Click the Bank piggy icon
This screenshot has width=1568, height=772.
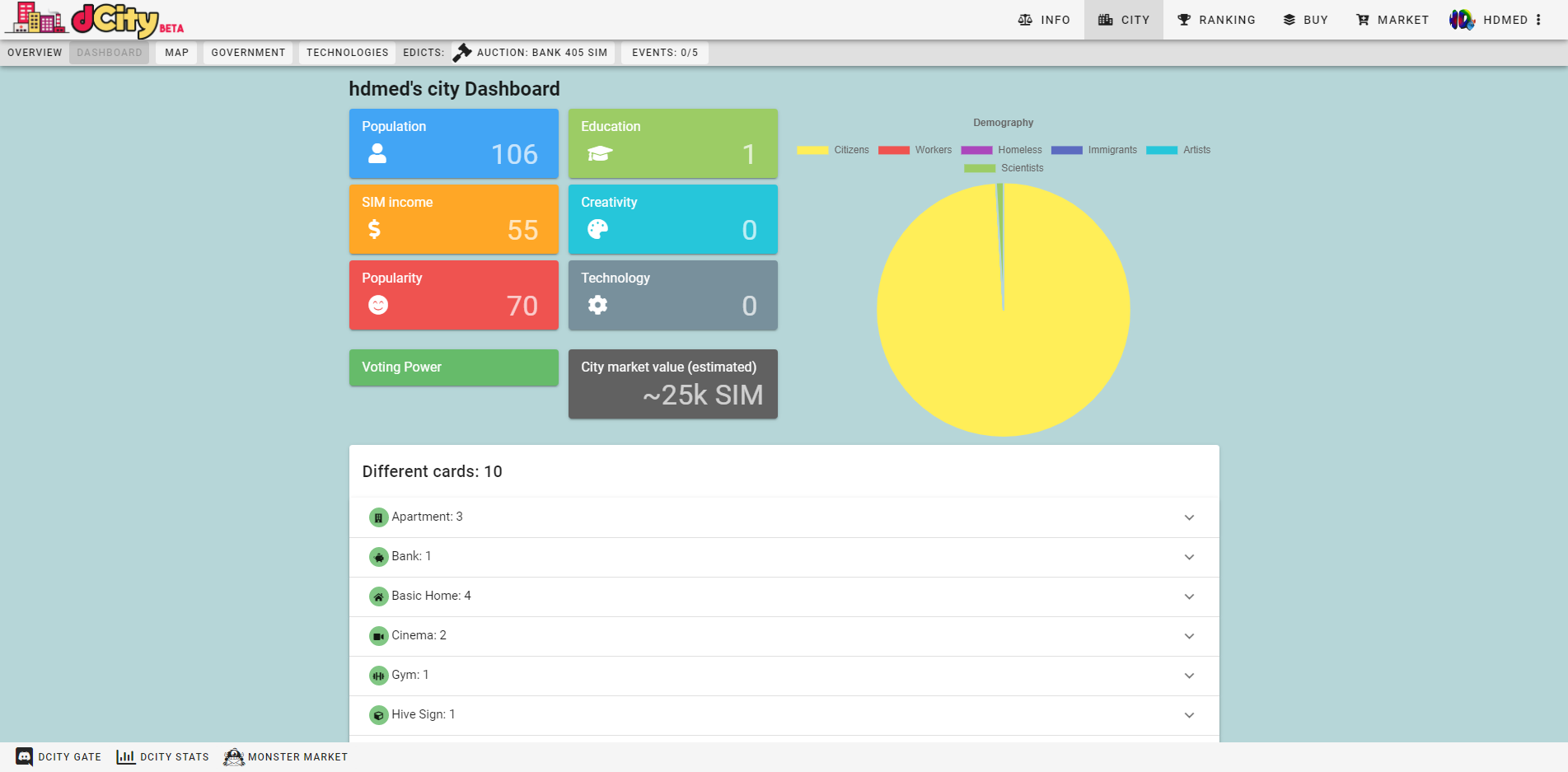coord(378,557)
